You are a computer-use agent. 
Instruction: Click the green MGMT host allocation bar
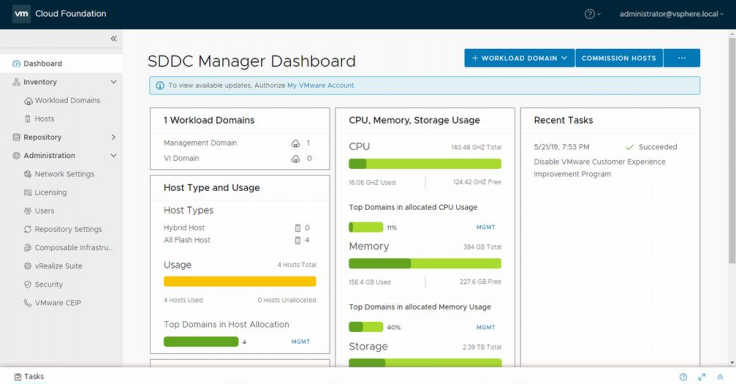201,342
